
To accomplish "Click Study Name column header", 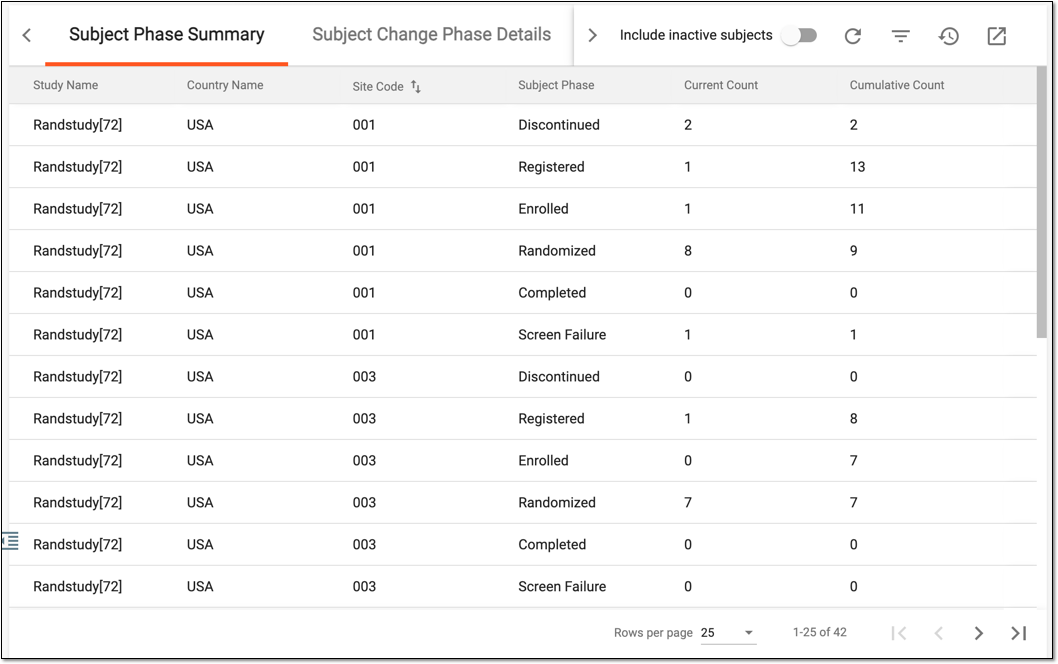I will click(65, 85).
